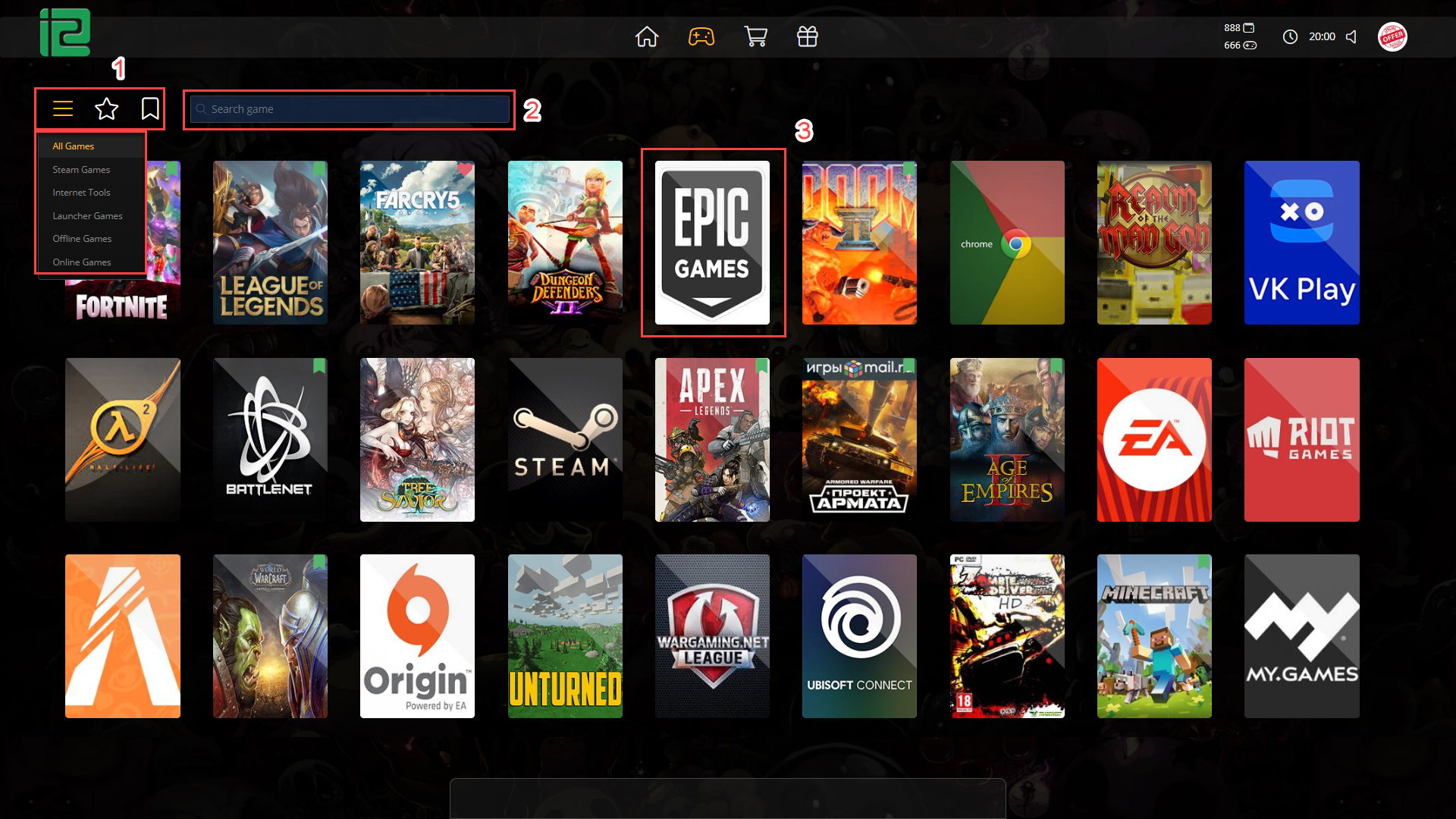This screenshot has height=819, width=1456.
Task: Select Steam Games from category list
Action: (x=81, y=170)
